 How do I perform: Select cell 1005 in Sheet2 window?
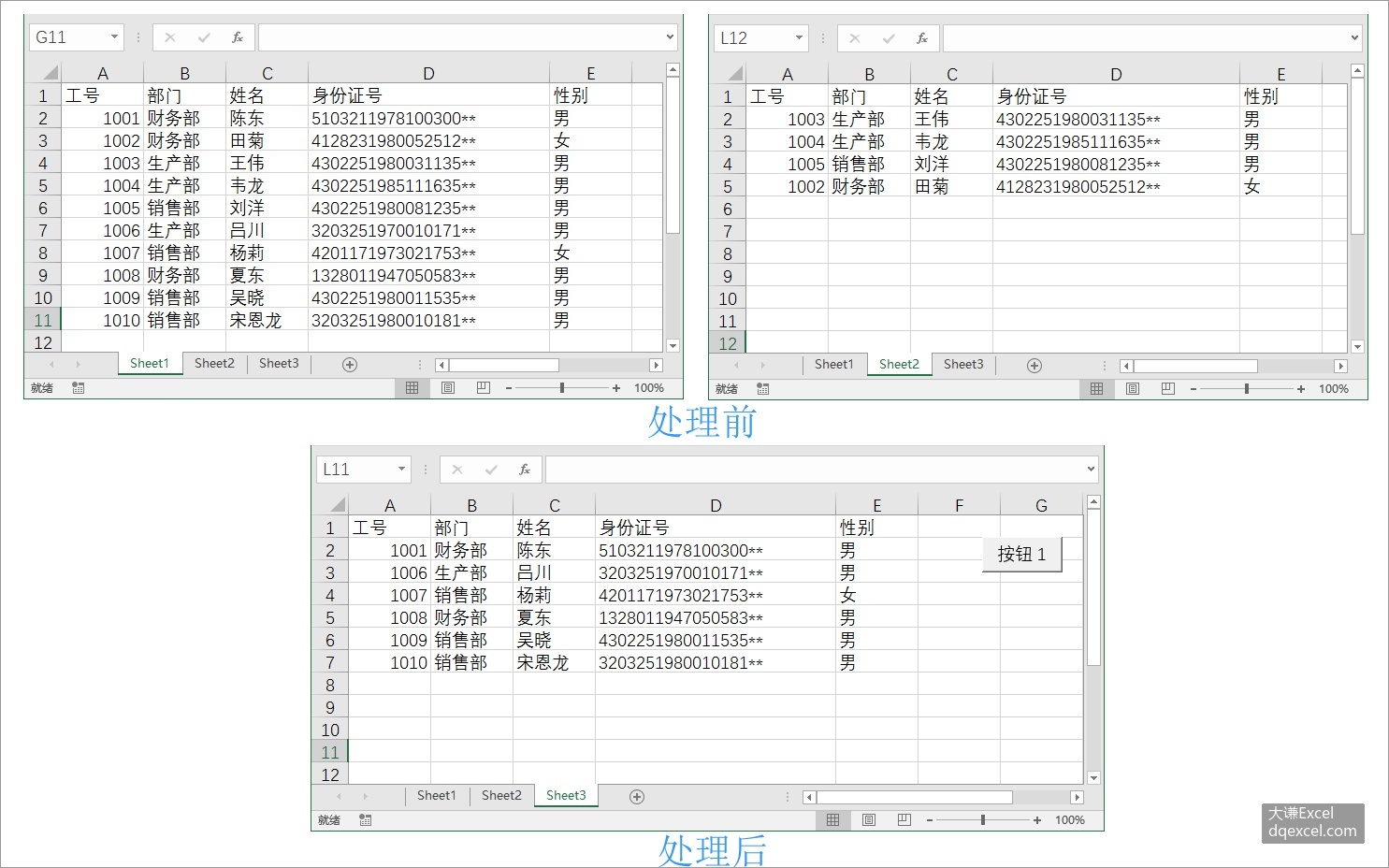(787, 165)
